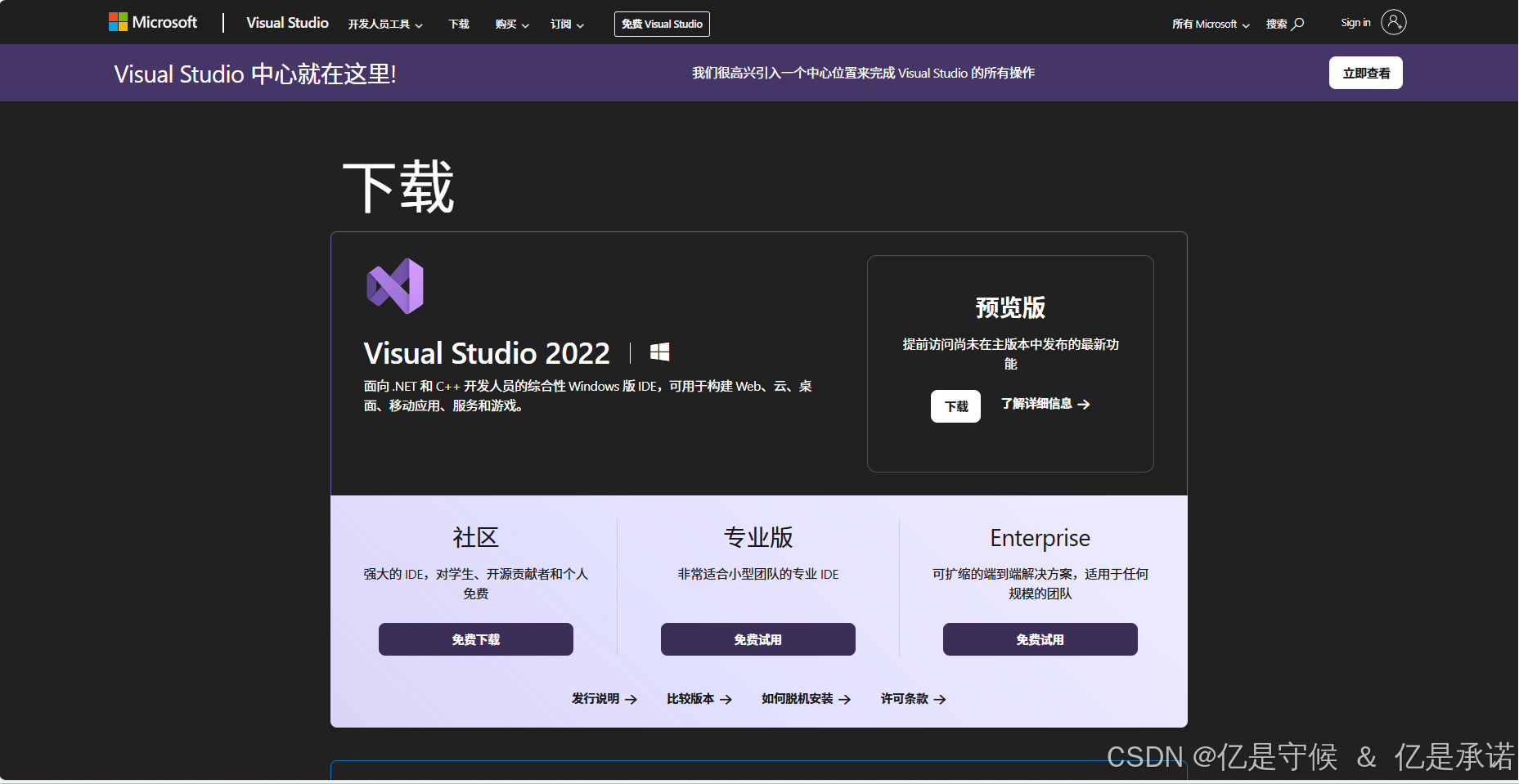Click arrow next to 比较版本
The image size is (1519, 784).
click(726, 699)
